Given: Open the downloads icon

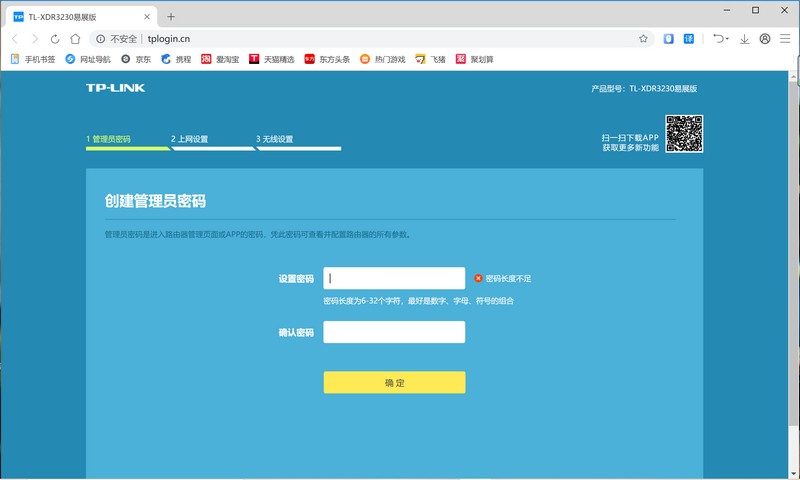Looking at the screenshot, I should (x=744, y=39).
